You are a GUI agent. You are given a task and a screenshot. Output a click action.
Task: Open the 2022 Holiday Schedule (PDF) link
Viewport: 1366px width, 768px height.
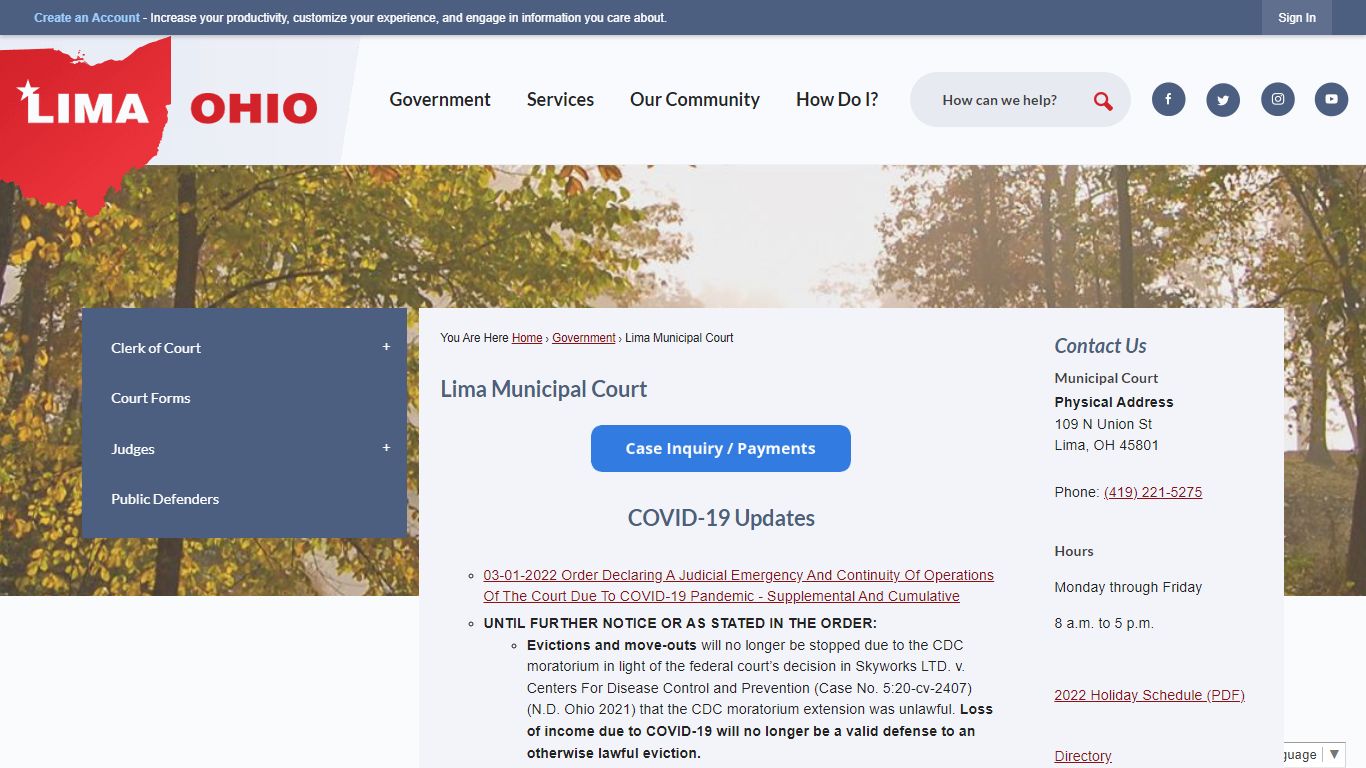point(1150,695)
